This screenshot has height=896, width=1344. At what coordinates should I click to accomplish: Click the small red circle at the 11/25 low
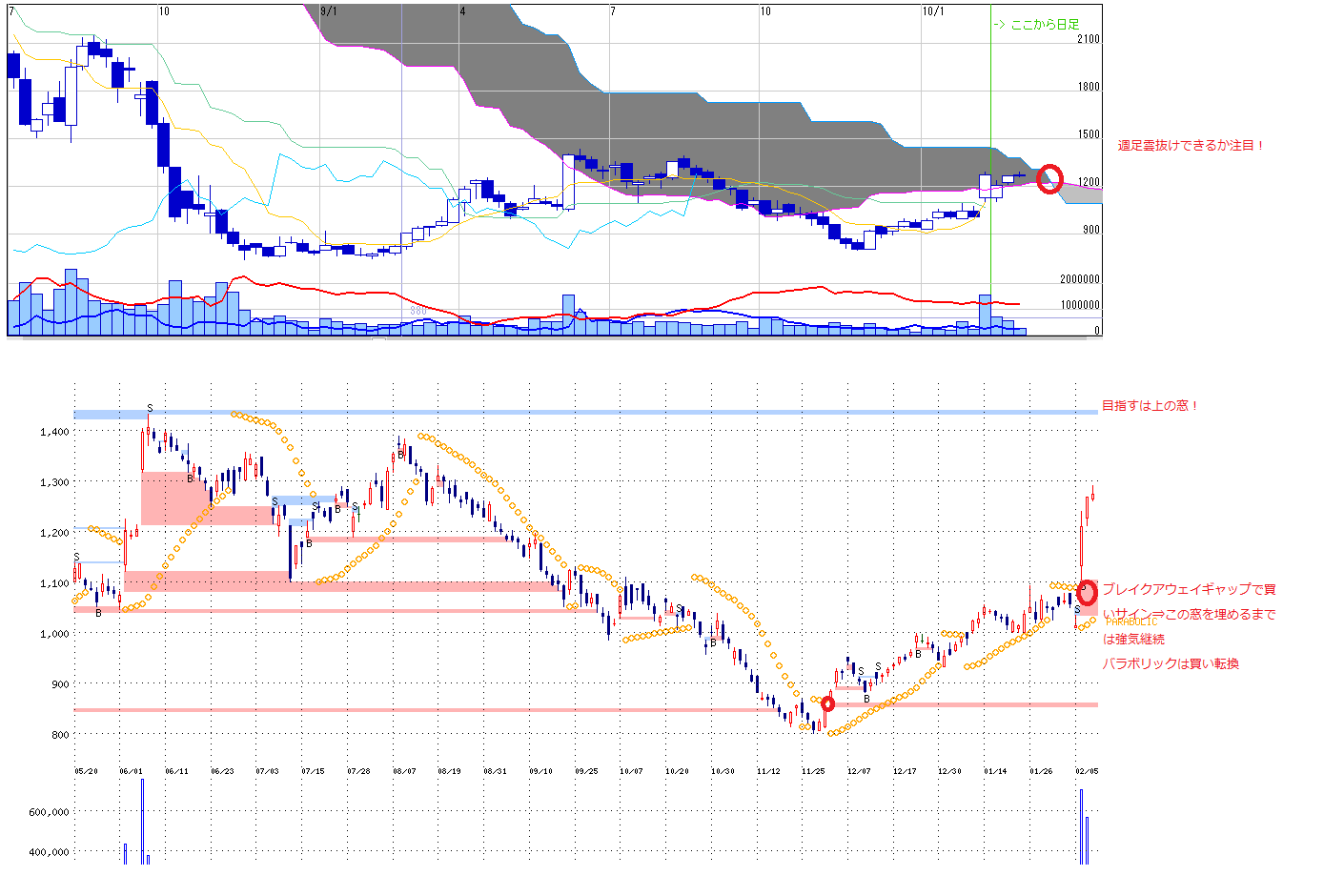point(827,703)
